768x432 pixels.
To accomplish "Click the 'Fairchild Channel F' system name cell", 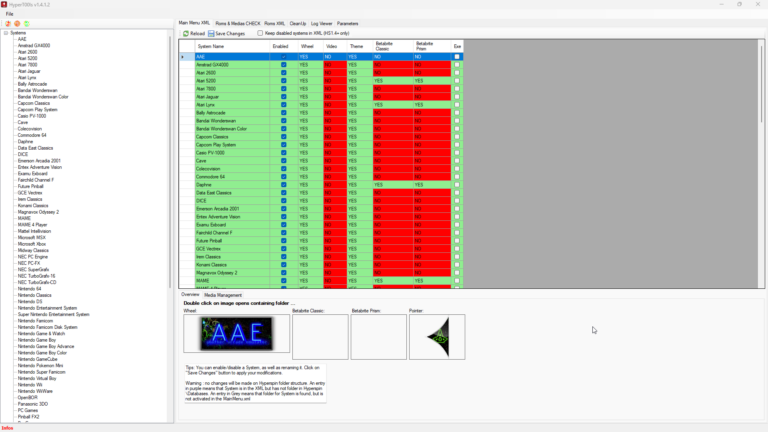I will (x=232, y=233).
